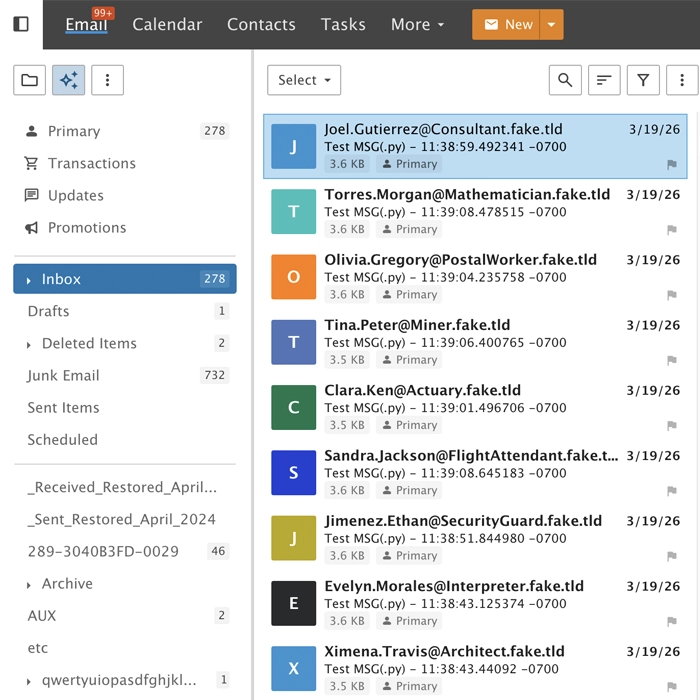Click Olivia.Gregory orange avatar O
This screenshot has height=700, width=700.
(x=293, y=277)
